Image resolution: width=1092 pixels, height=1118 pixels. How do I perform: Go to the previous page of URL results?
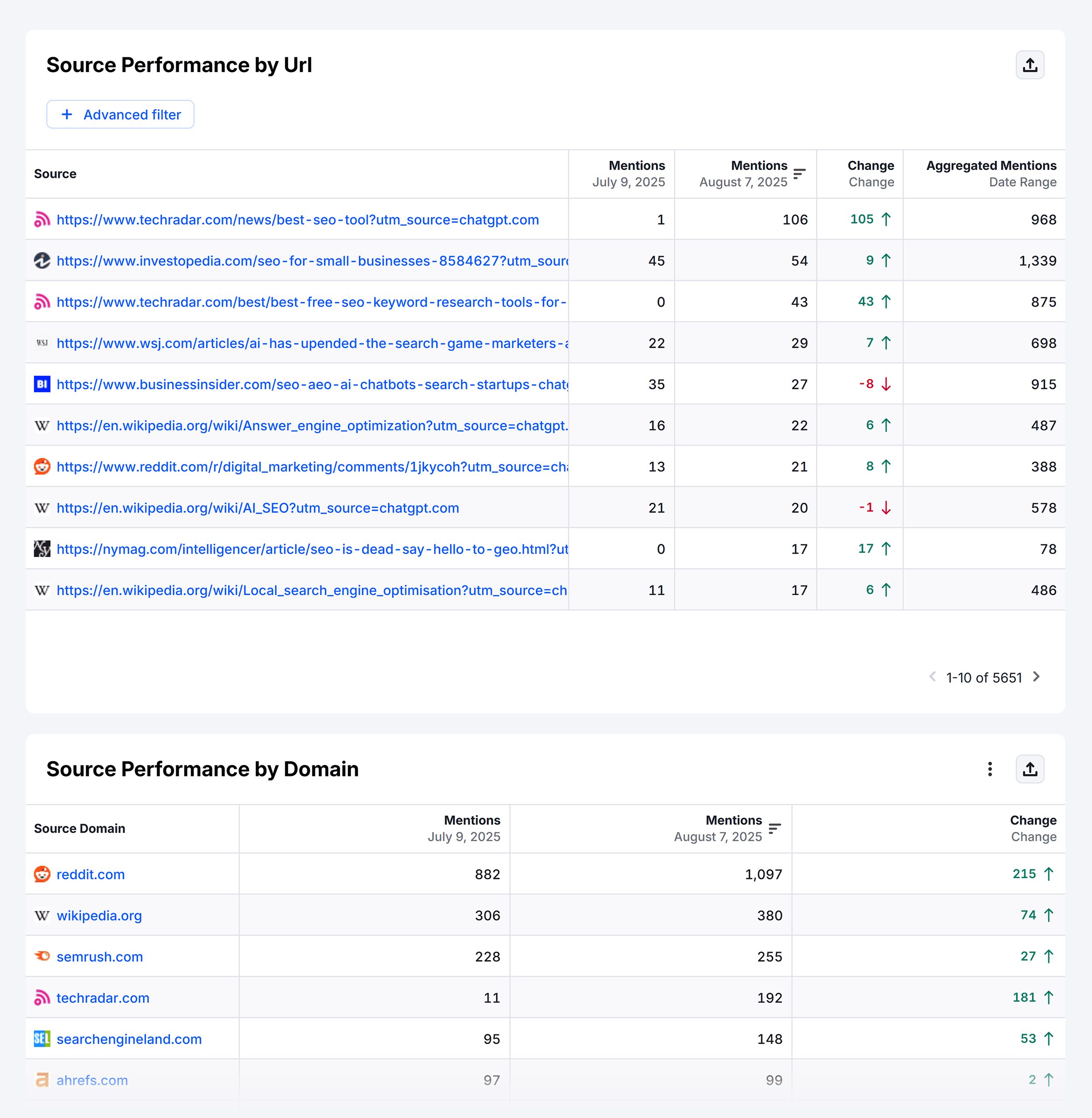[932, 677]
